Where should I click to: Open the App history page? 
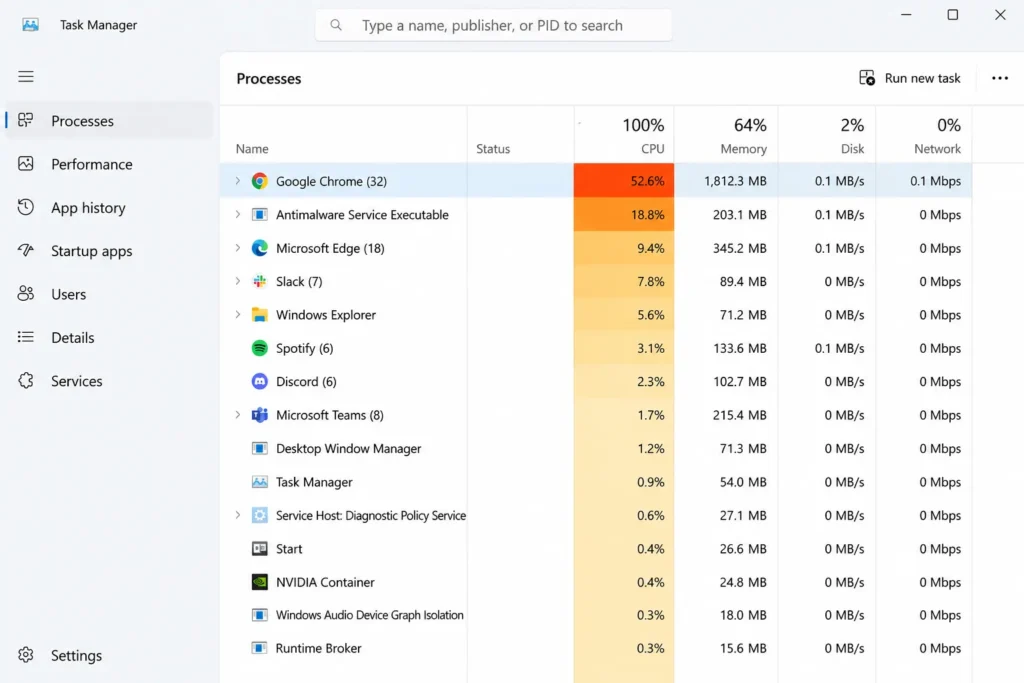[x=109, y=207]
